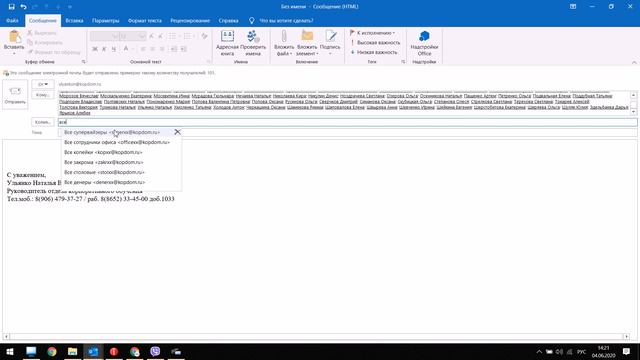Open the Address Book (Адресная книга)

coord(227,43)
